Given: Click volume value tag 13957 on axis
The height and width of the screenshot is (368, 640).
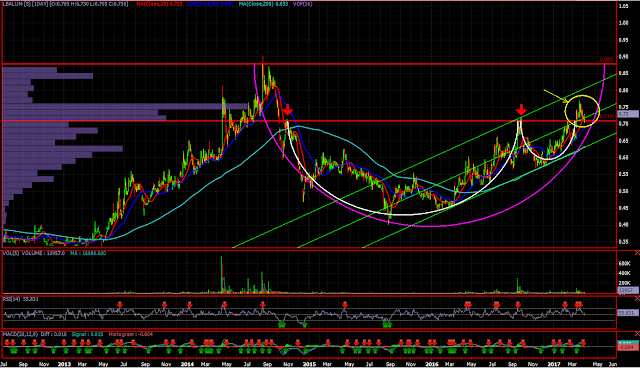Looking at the screenshot, I should (627, 290).
